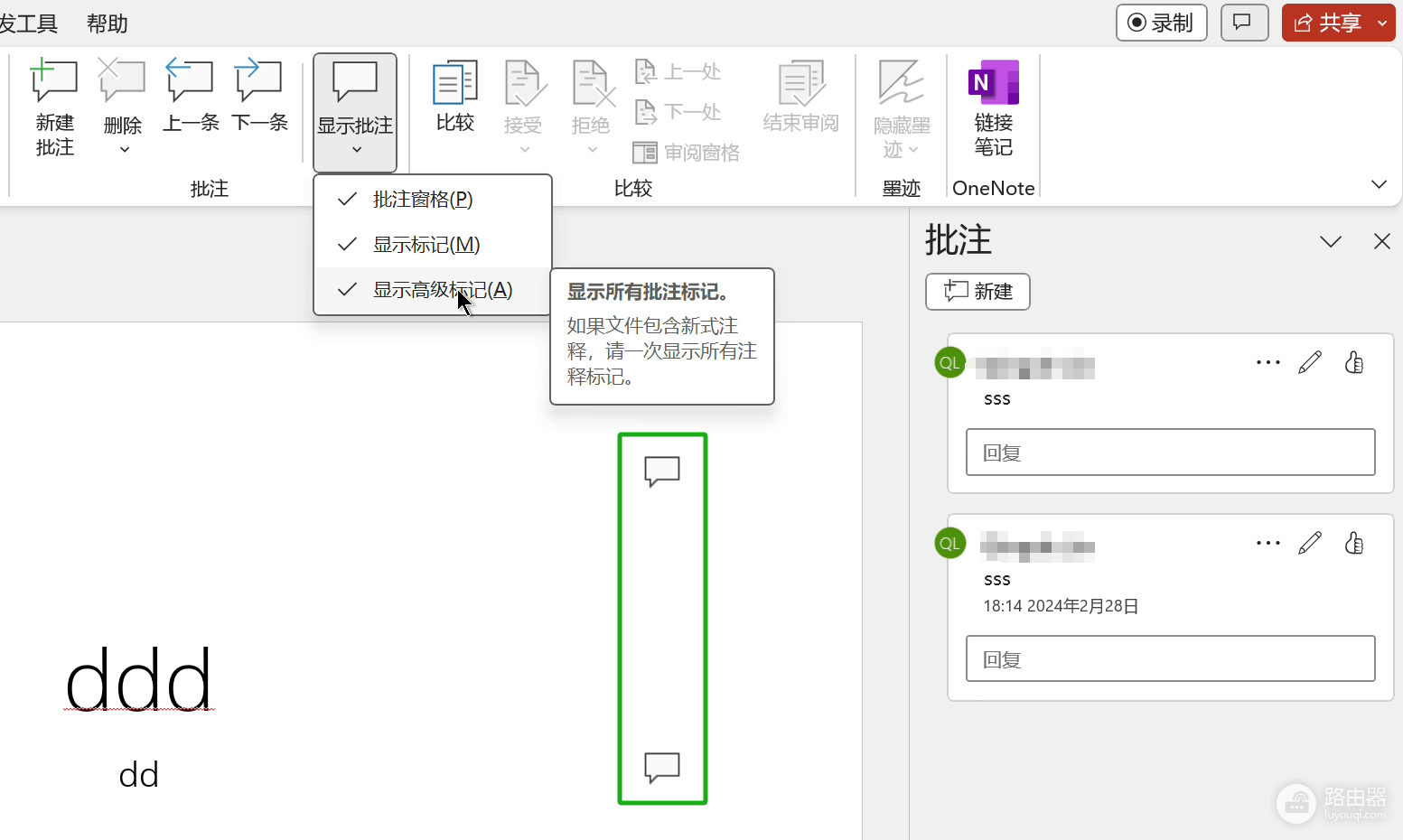The height and width of the screenshot is (840, 1403).
Task: Open the 发工具 (Developer) tab
Action: (x=28, y=23)
